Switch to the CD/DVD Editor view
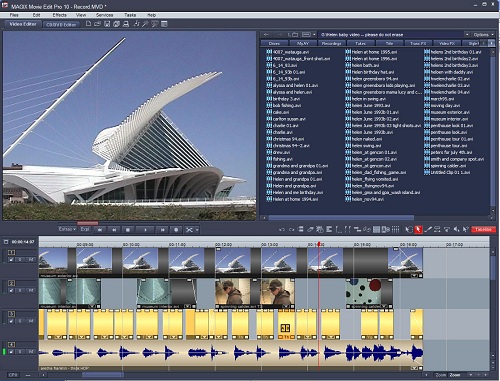The height and width of the screenshot is (381, 500). pos(61,24)
